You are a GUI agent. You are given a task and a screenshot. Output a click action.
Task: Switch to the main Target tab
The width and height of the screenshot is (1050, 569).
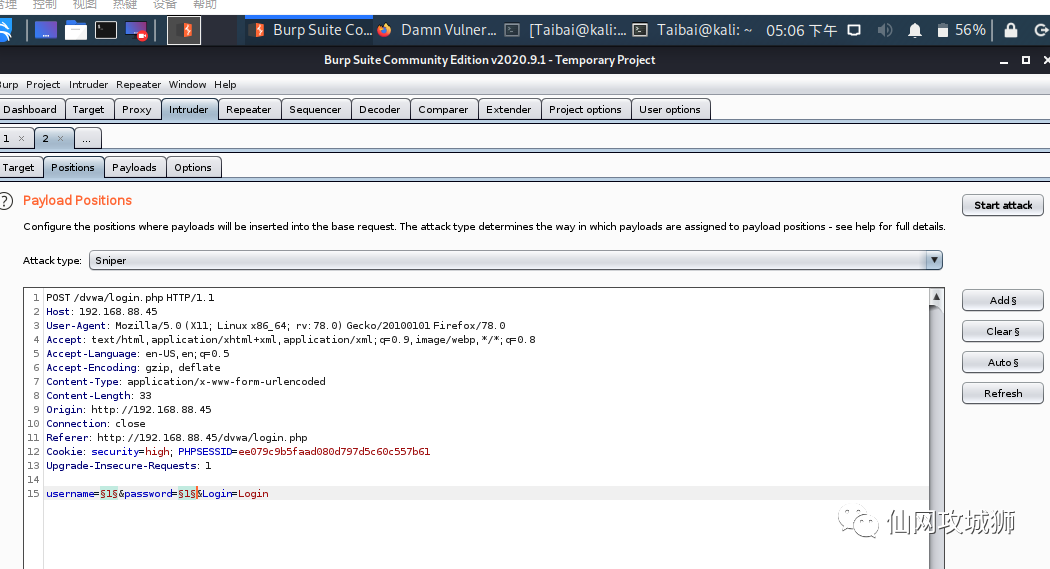tap(88, 109)
